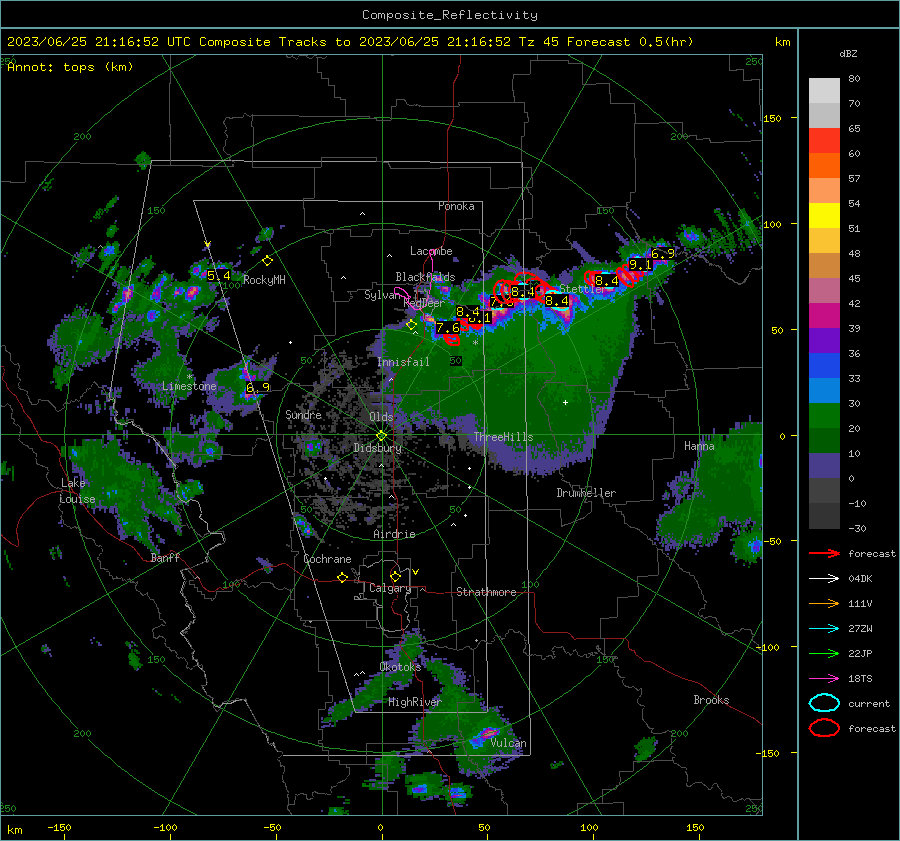Image resolution: width=900 pixels, height=841 pixels.
Task: Click the Hanna town label
Action: 699,446
